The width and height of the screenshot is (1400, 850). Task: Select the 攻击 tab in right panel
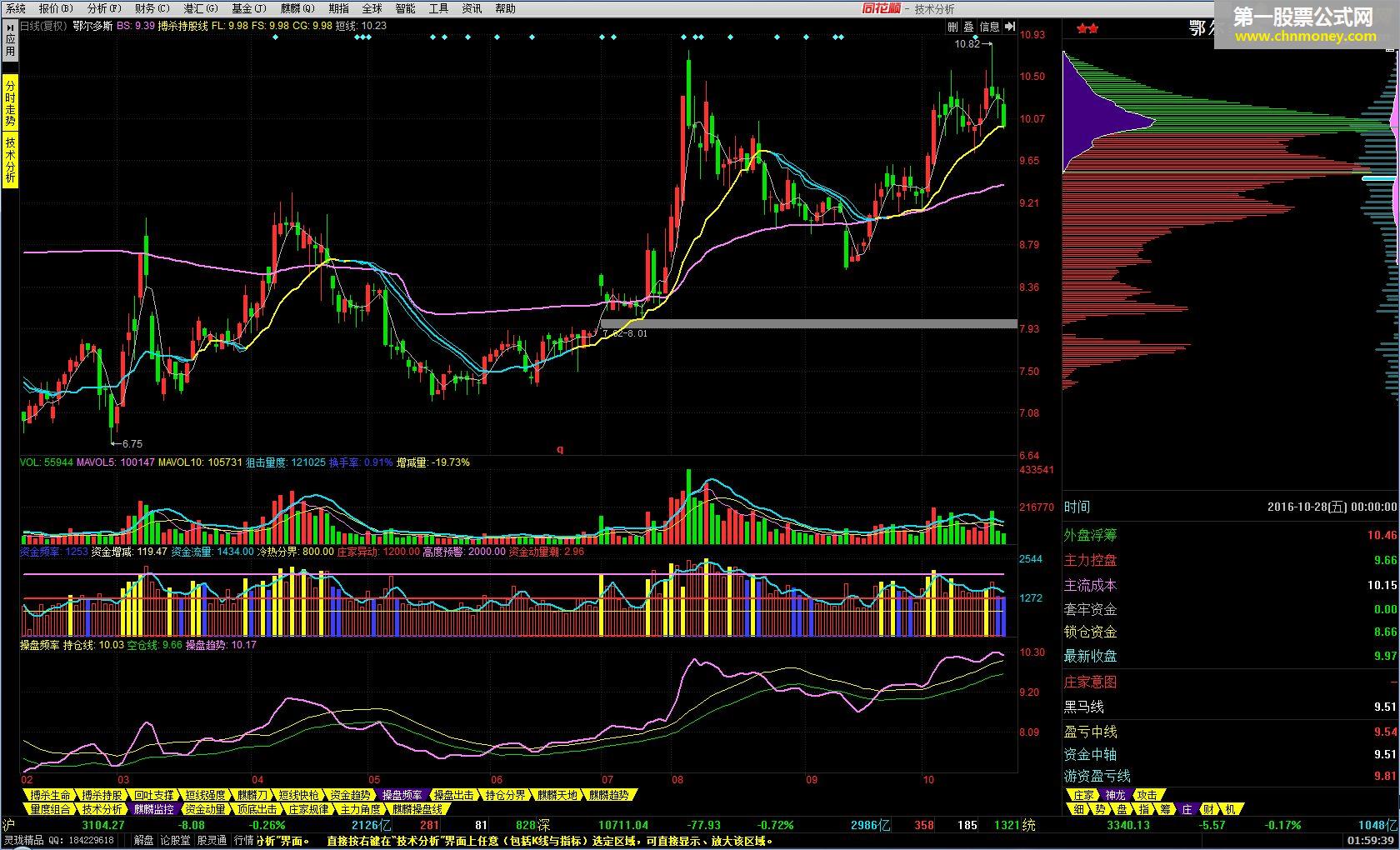coord(1147,795)
